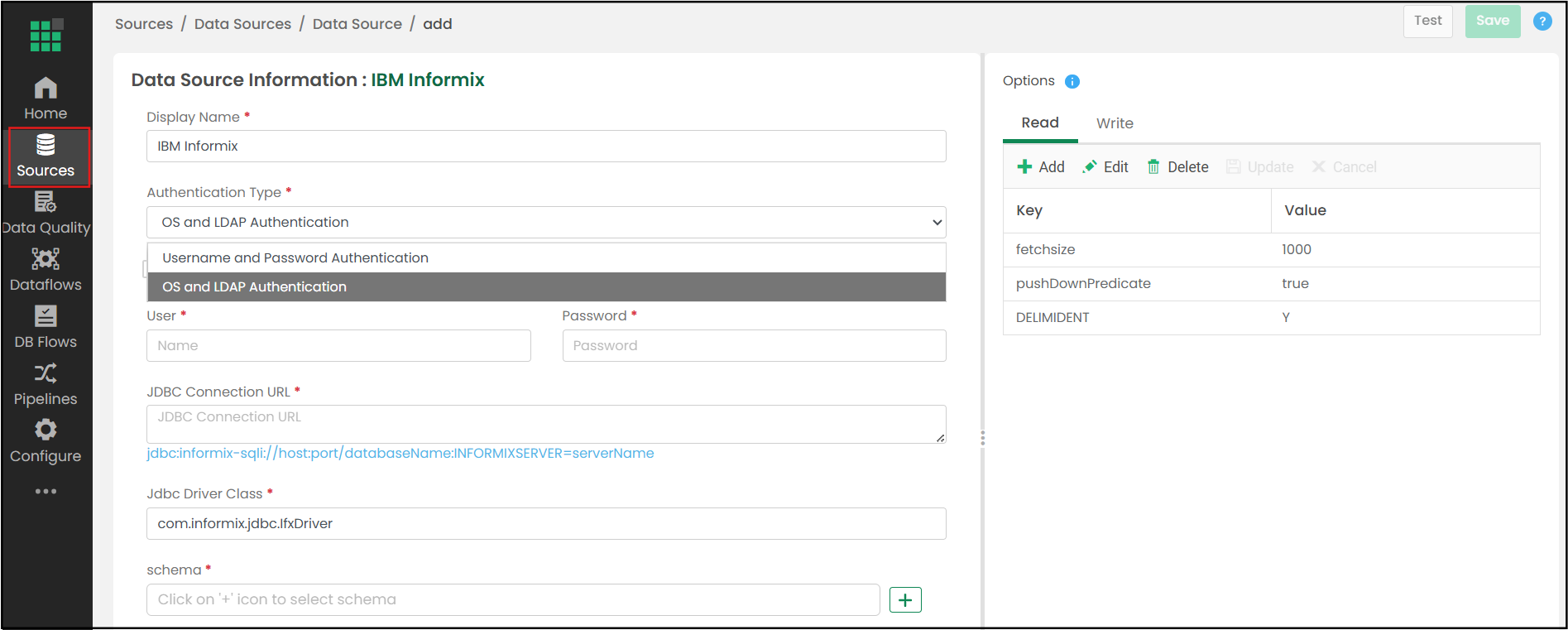Go to Data Sources breadcrumb
The height and width of the screenshot is (630, 1568).
pyautogui.click(x=242, y=24)
